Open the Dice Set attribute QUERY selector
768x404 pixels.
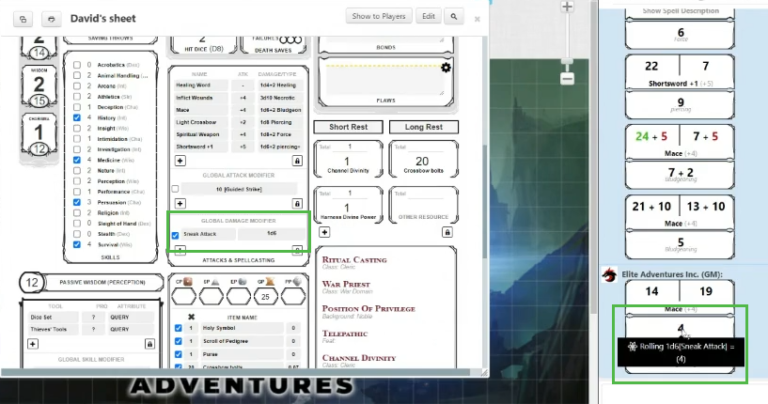(131, 317)
